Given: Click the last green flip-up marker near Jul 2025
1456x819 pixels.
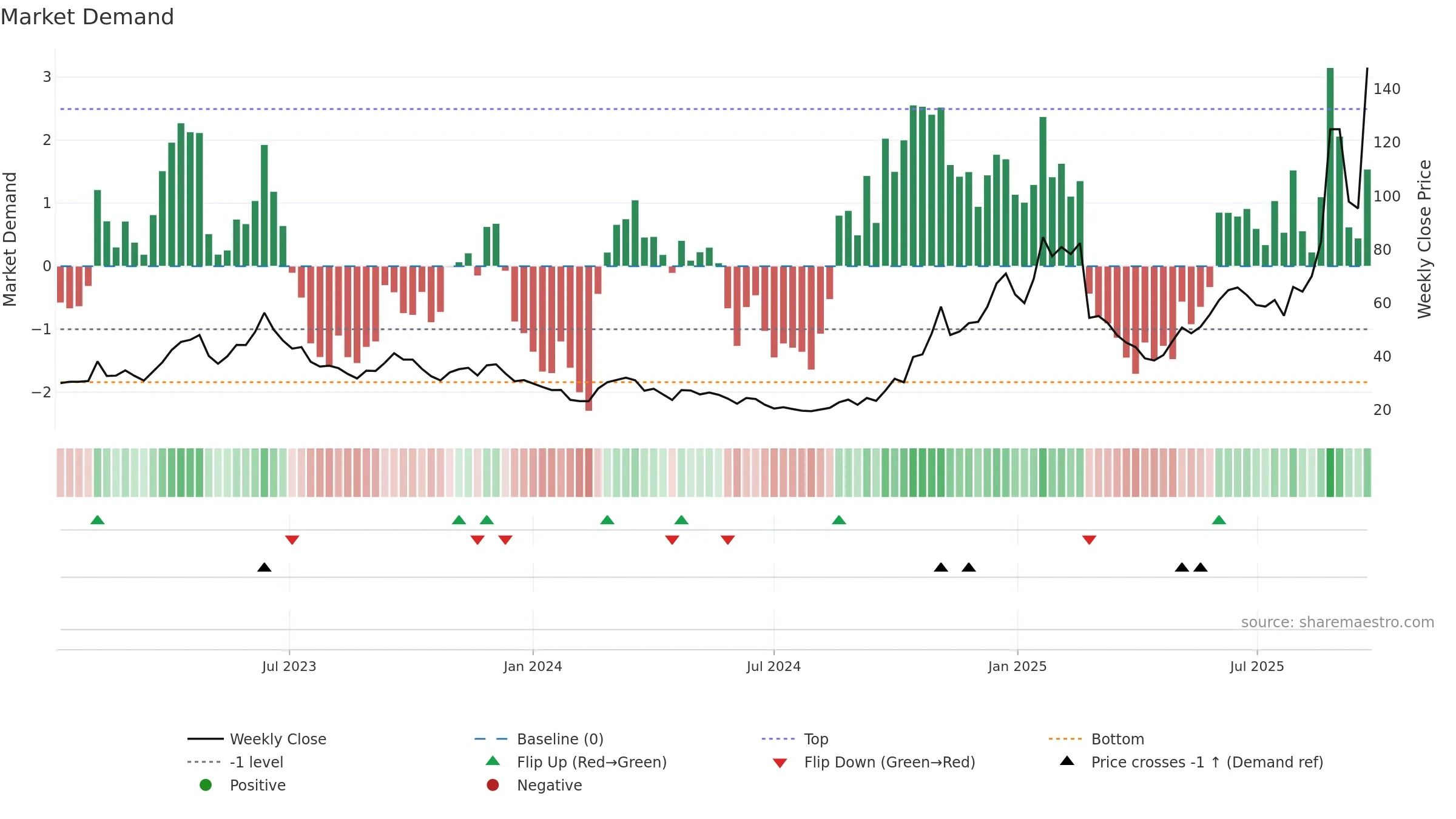Looking at the screenshot, I should pos(1219,520).
